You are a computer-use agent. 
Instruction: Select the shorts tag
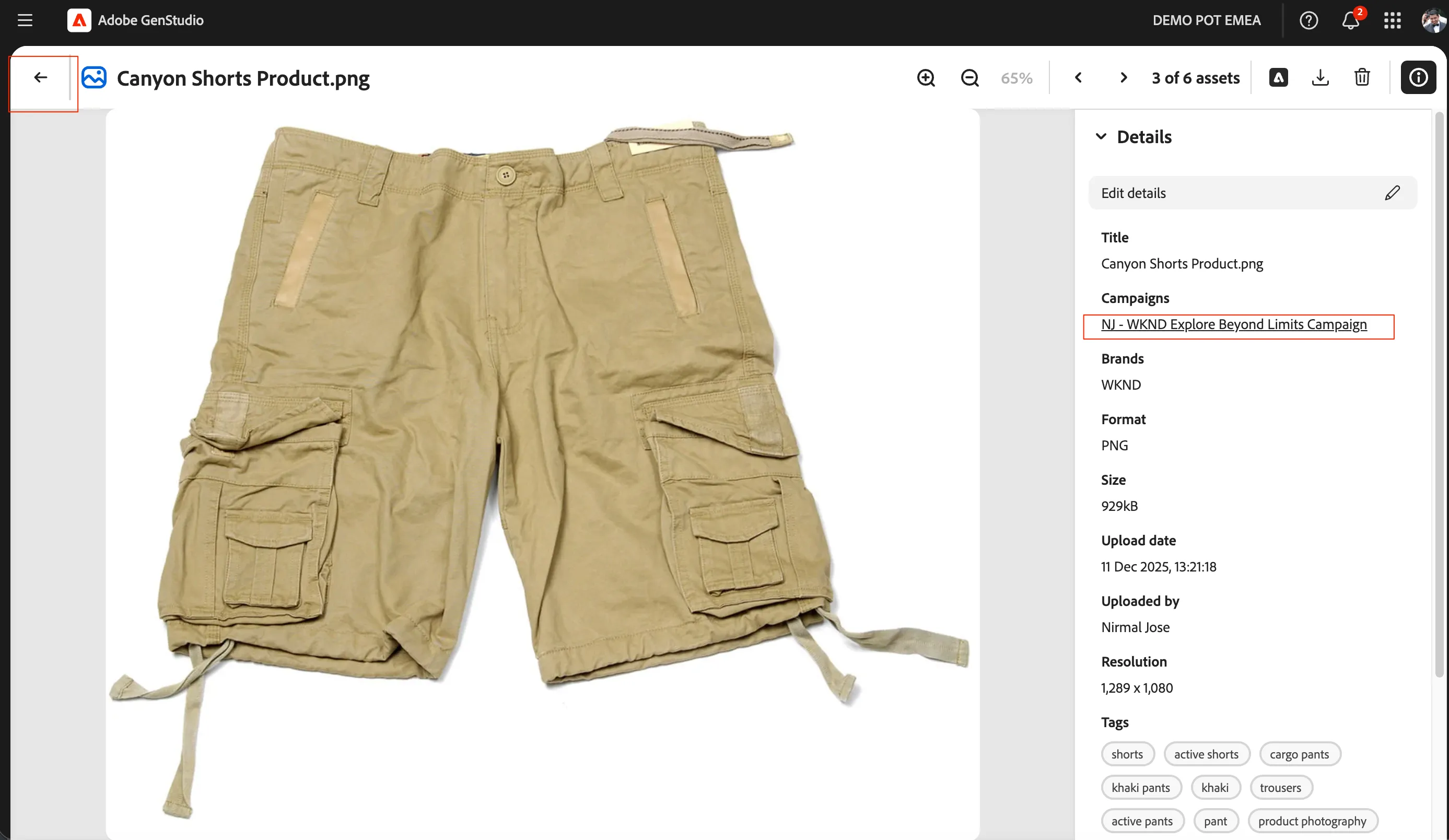click(x=1127, y=754)
